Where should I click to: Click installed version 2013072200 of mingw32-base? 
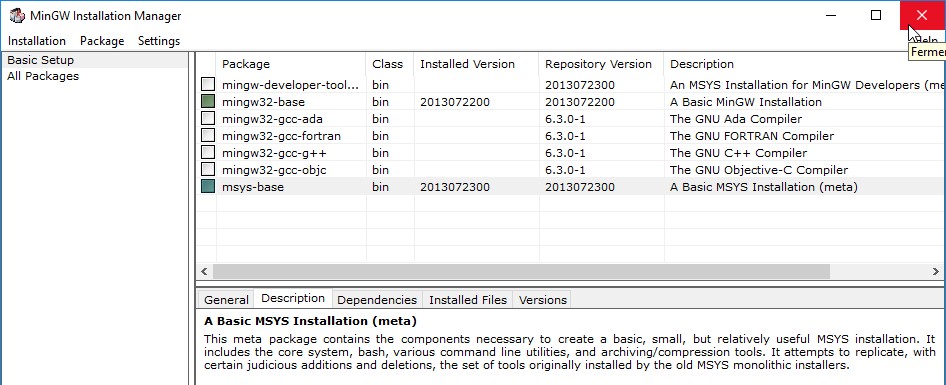click(455, 102)
